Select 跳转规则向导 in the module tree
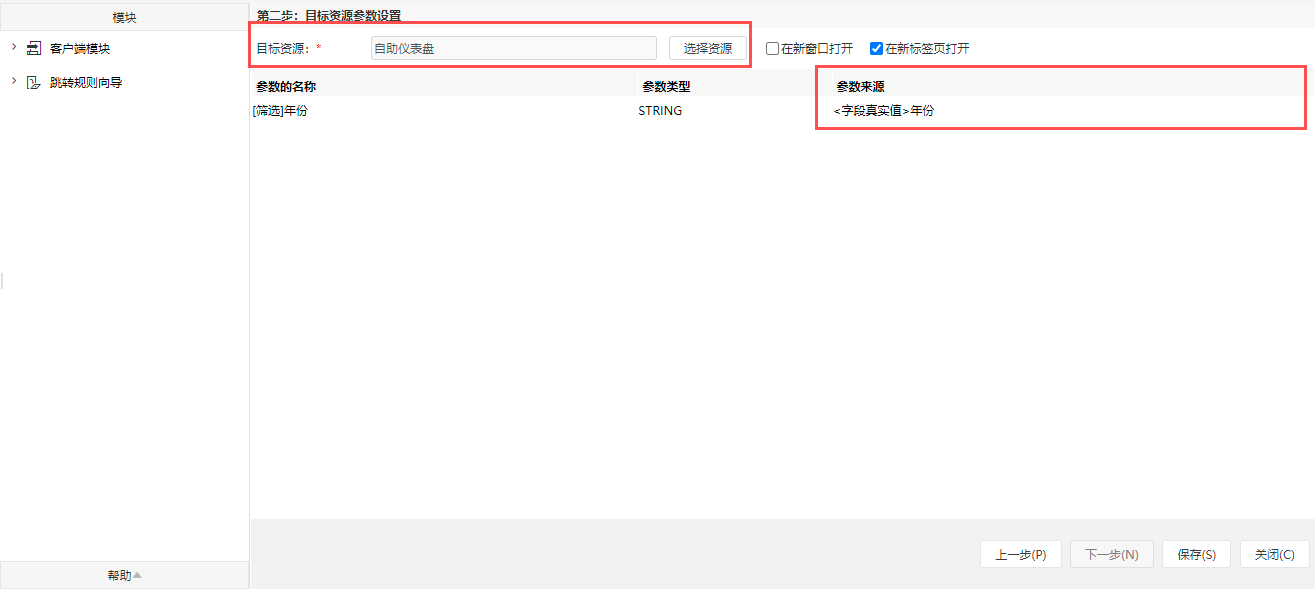Image resolution: width=1315 pixels, height=589 pixels. [x=86, y=82]
